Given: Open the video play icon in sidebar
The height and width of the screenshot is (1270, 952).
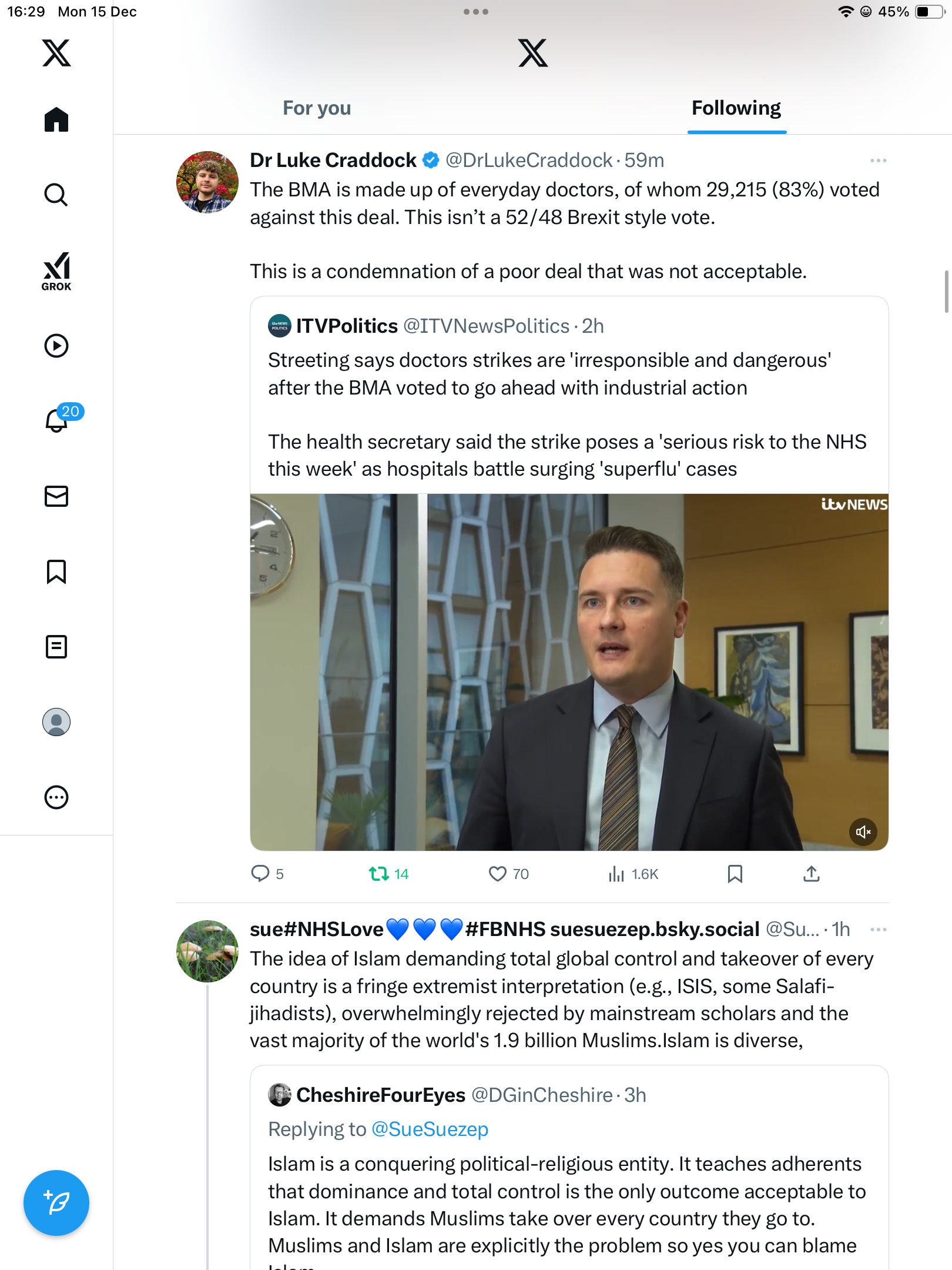Looking at the screenshot, I should tap(56, 346).
